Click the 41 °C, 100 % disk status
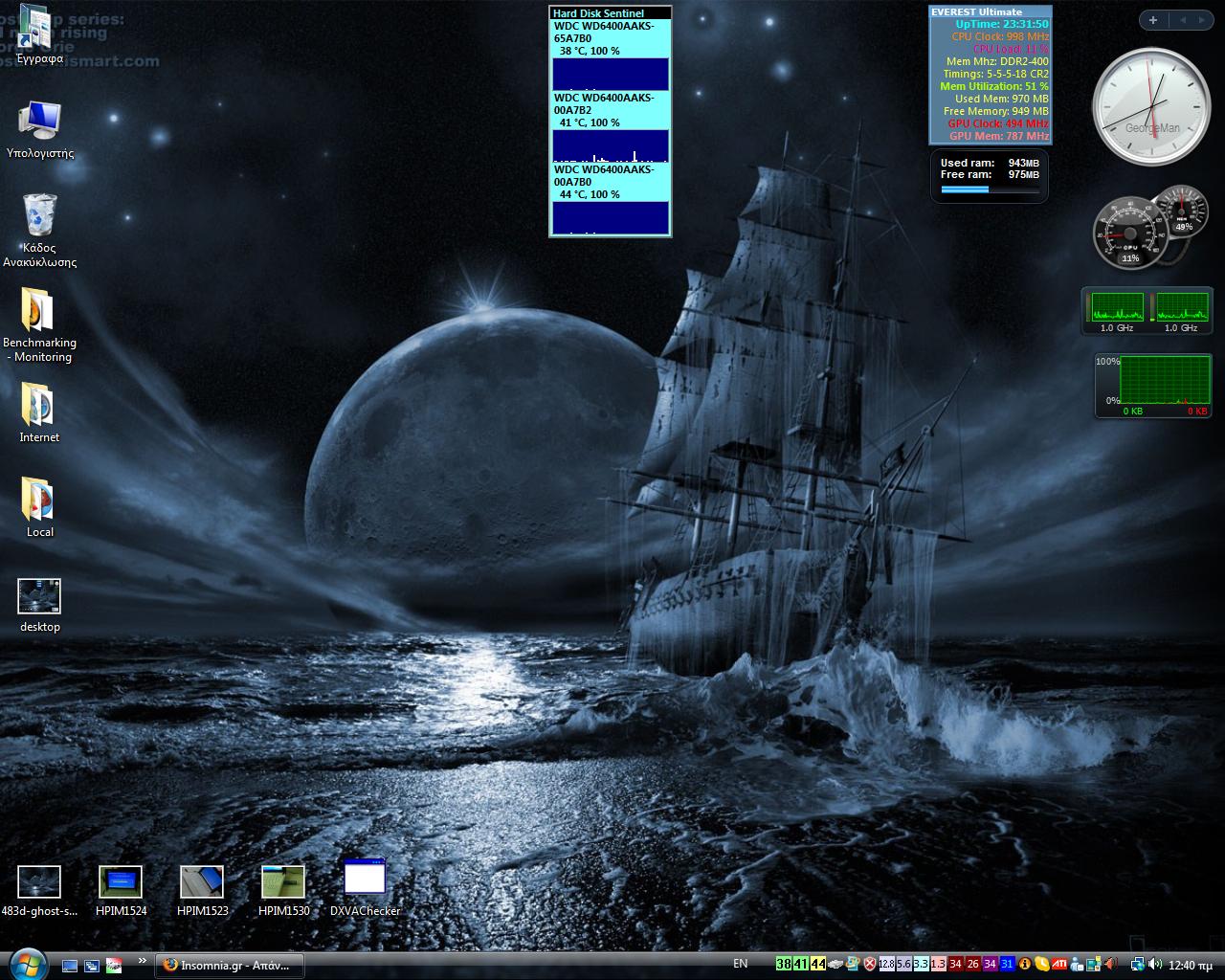Image resolution: width=1225 pixels, height=980 pixels. 590,122
